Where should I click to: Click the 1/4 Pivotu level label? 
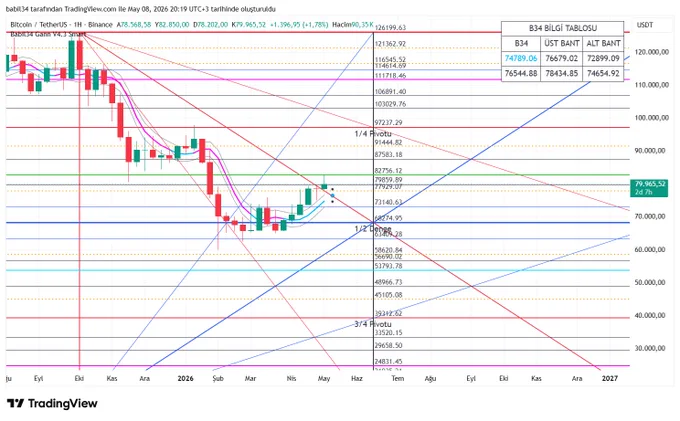[x=373, y=134]
